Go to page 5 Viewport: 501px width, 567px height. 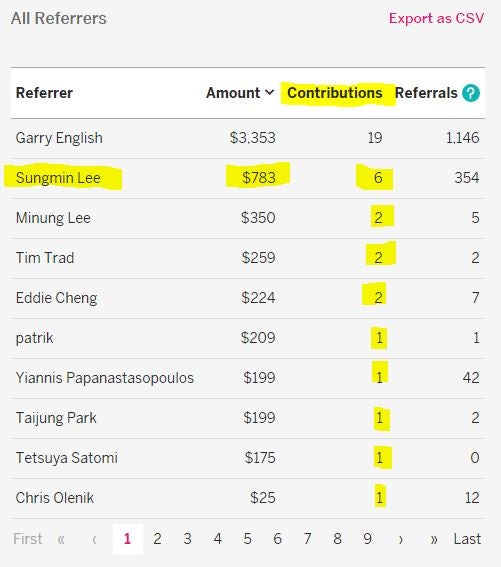point(247,539)
